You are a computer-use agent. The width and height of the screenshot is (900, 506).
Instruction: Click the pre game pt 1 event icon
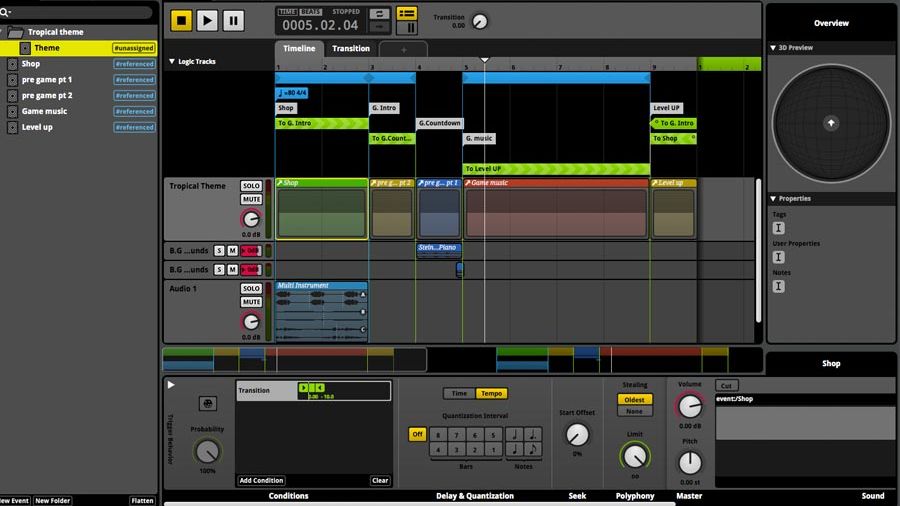[12, 80]
